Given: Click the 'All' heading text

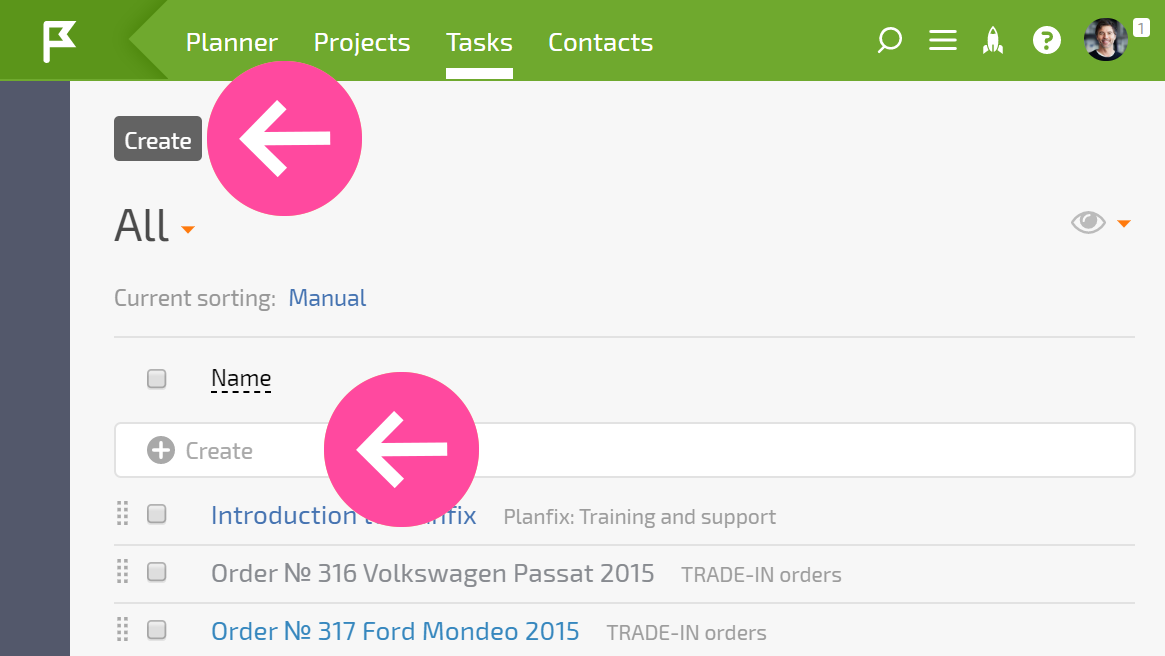Looking at the screenshot, I should coord(141,225).
